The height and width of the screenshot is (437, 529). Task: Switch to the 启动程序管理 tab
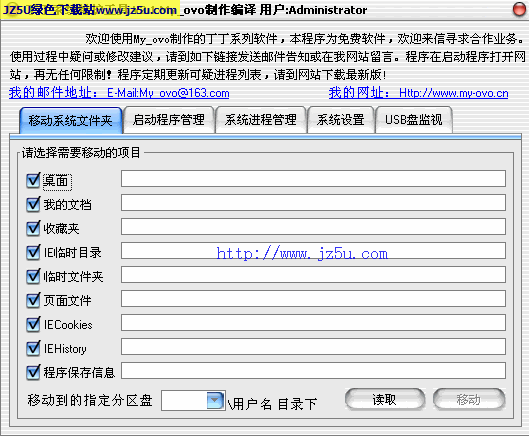(169, 120)
